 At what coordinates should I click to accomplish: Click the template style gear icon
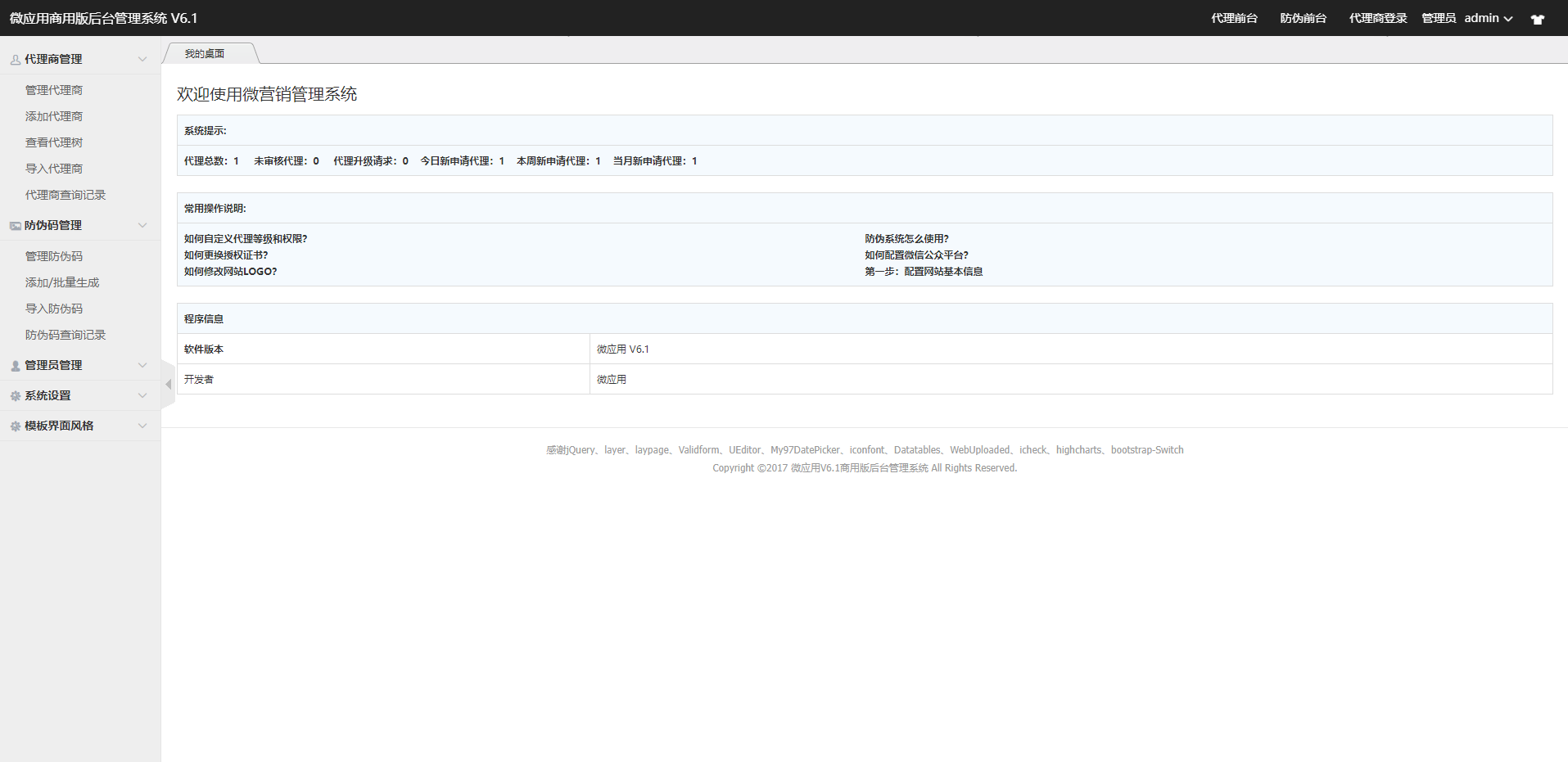click(16, 426)
